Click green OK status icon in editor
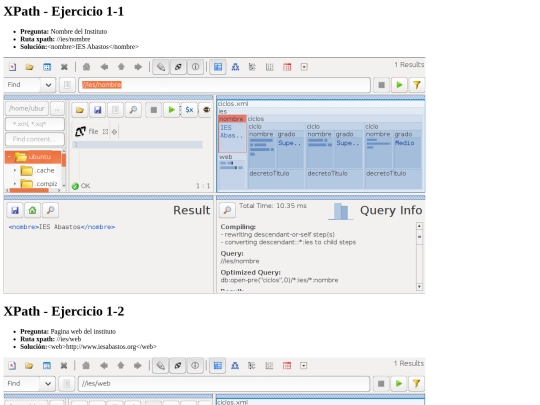 point(75,186)
